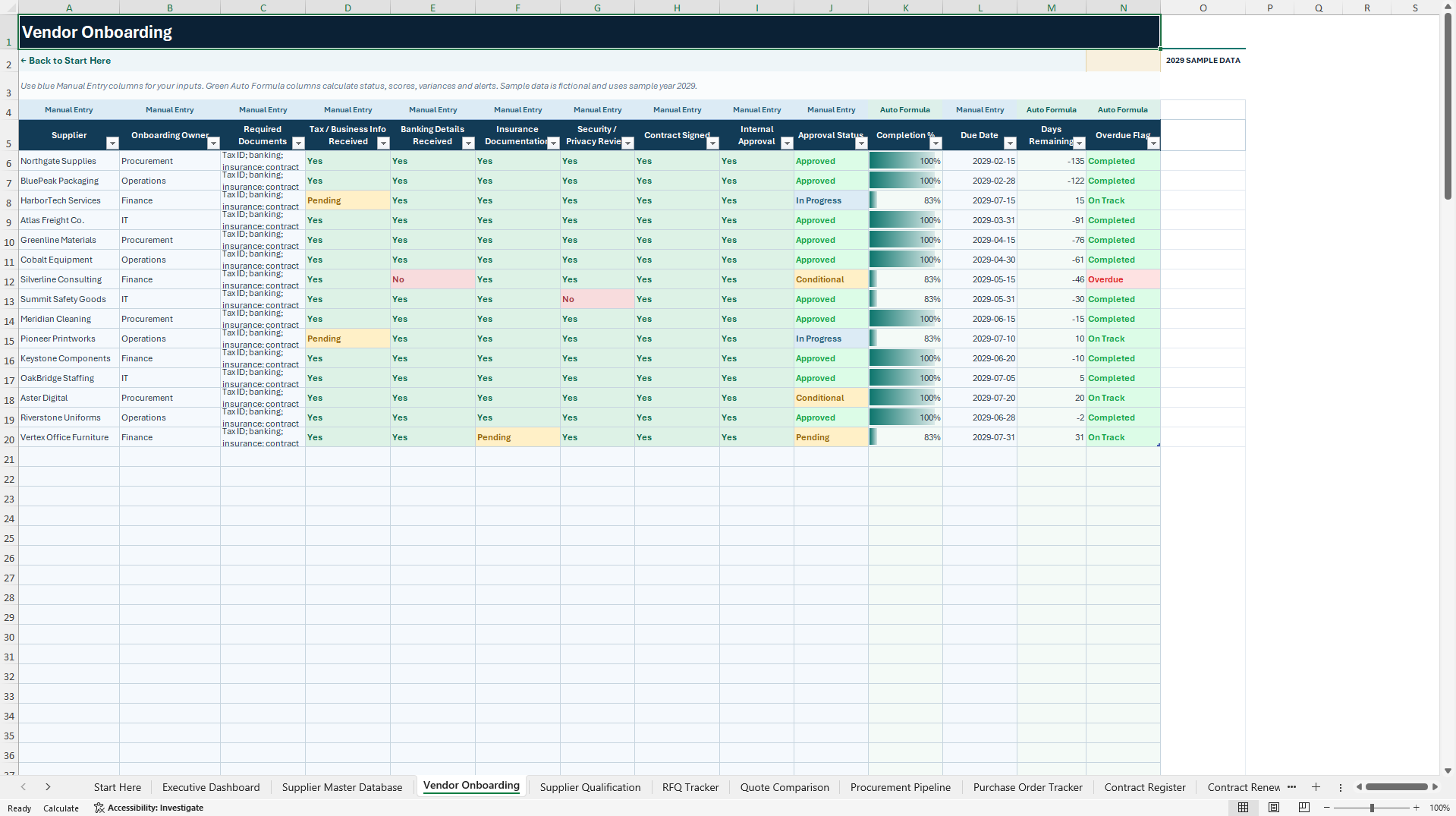Open Overdue Flag filter dropdown

[x=1153, y=143]
